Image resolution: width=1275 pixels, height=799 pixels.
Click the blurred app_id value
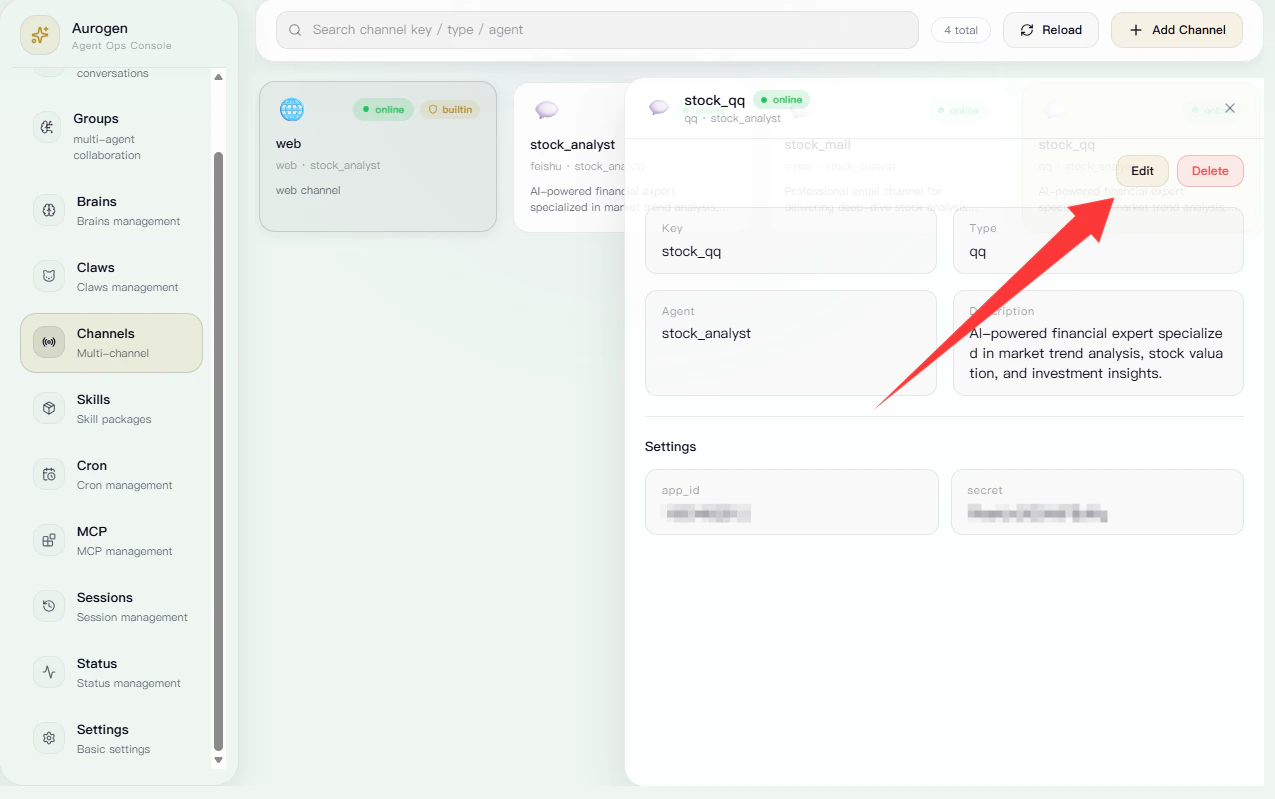pyautogui.click(x=709, y=514)
